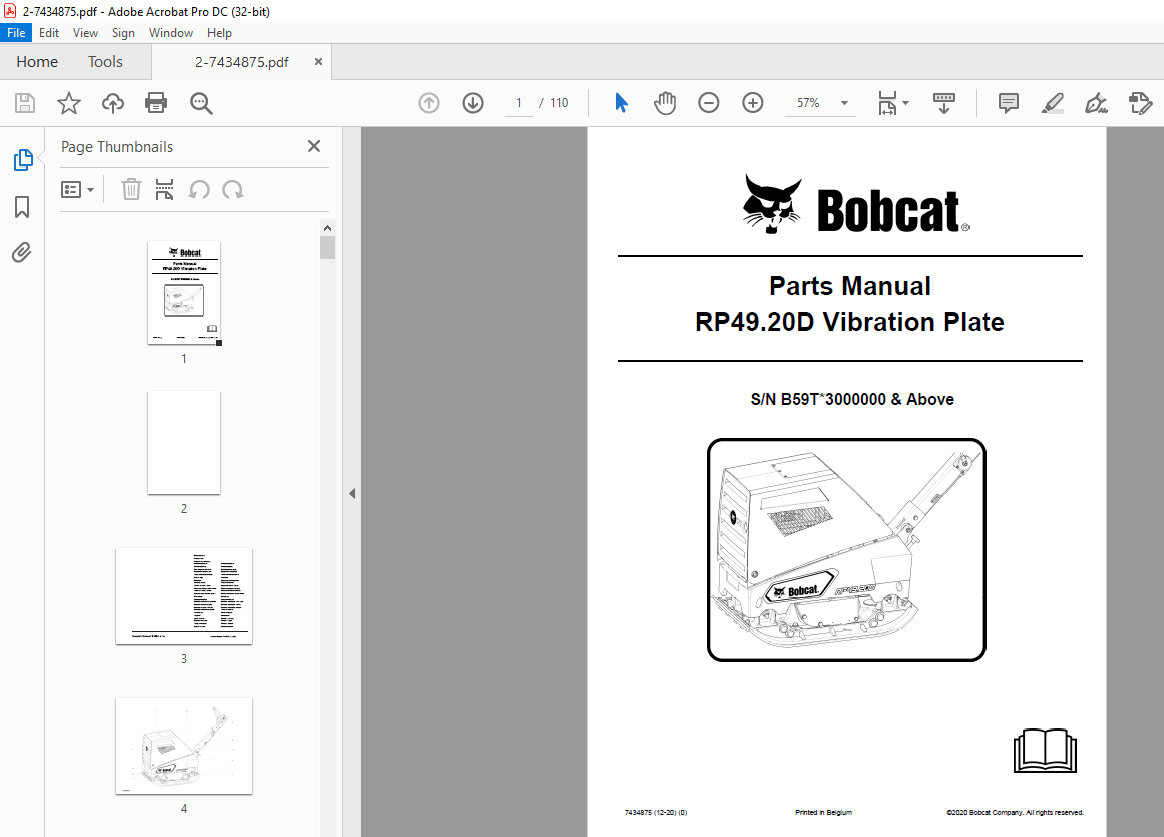The width and height of the screenshot is (1164, 837).
Task: Select page 1 thumbnail
Action: [x=184, y=292]
